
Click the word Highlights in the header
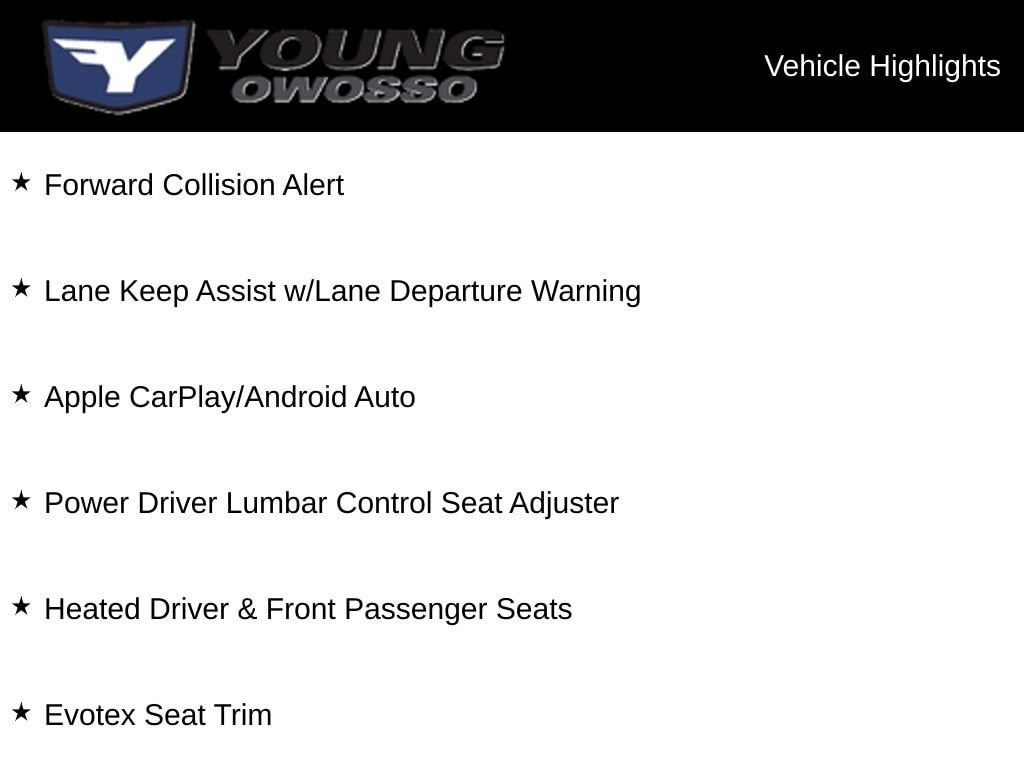tap(935, 66)
